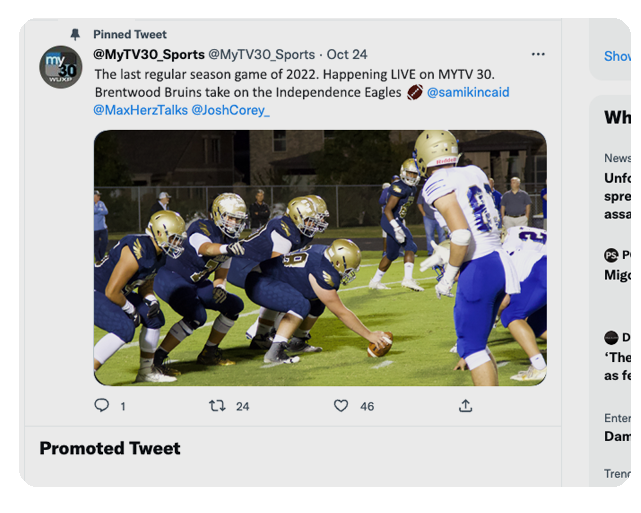641x513 pixels.
Task: Click the Oct 24 tweet timestamp
Action: tap(347, 54)
